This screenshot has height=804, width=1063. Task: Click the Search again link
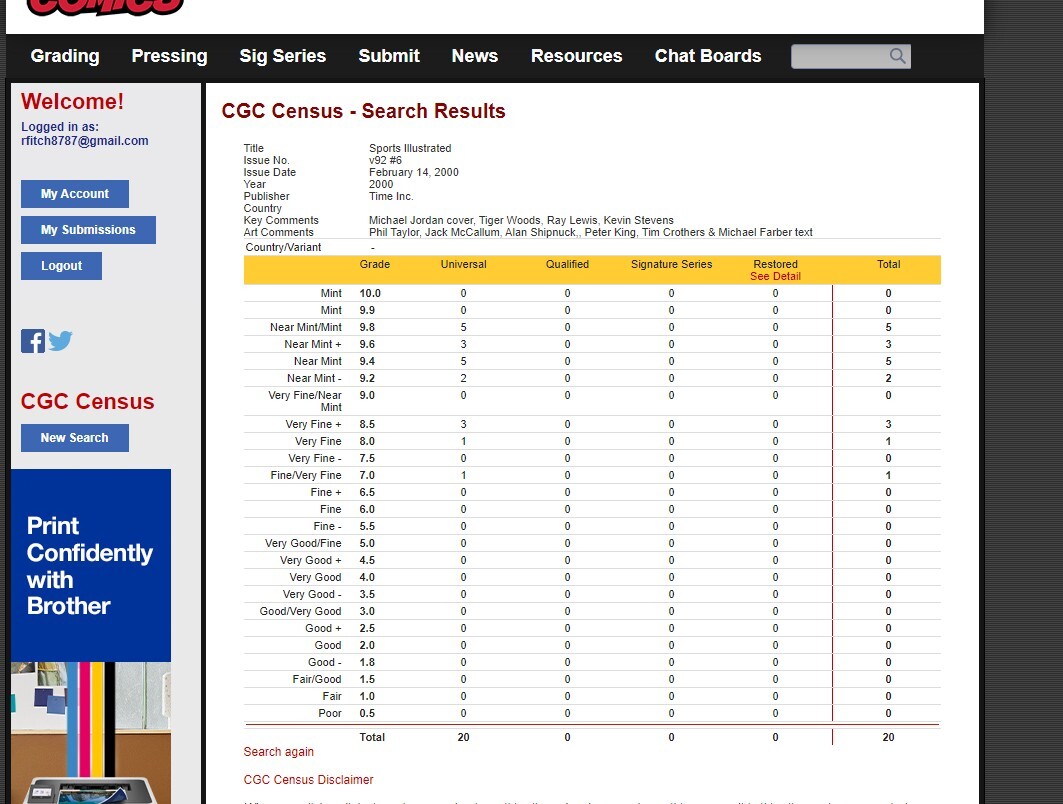(x=279, y=752)
